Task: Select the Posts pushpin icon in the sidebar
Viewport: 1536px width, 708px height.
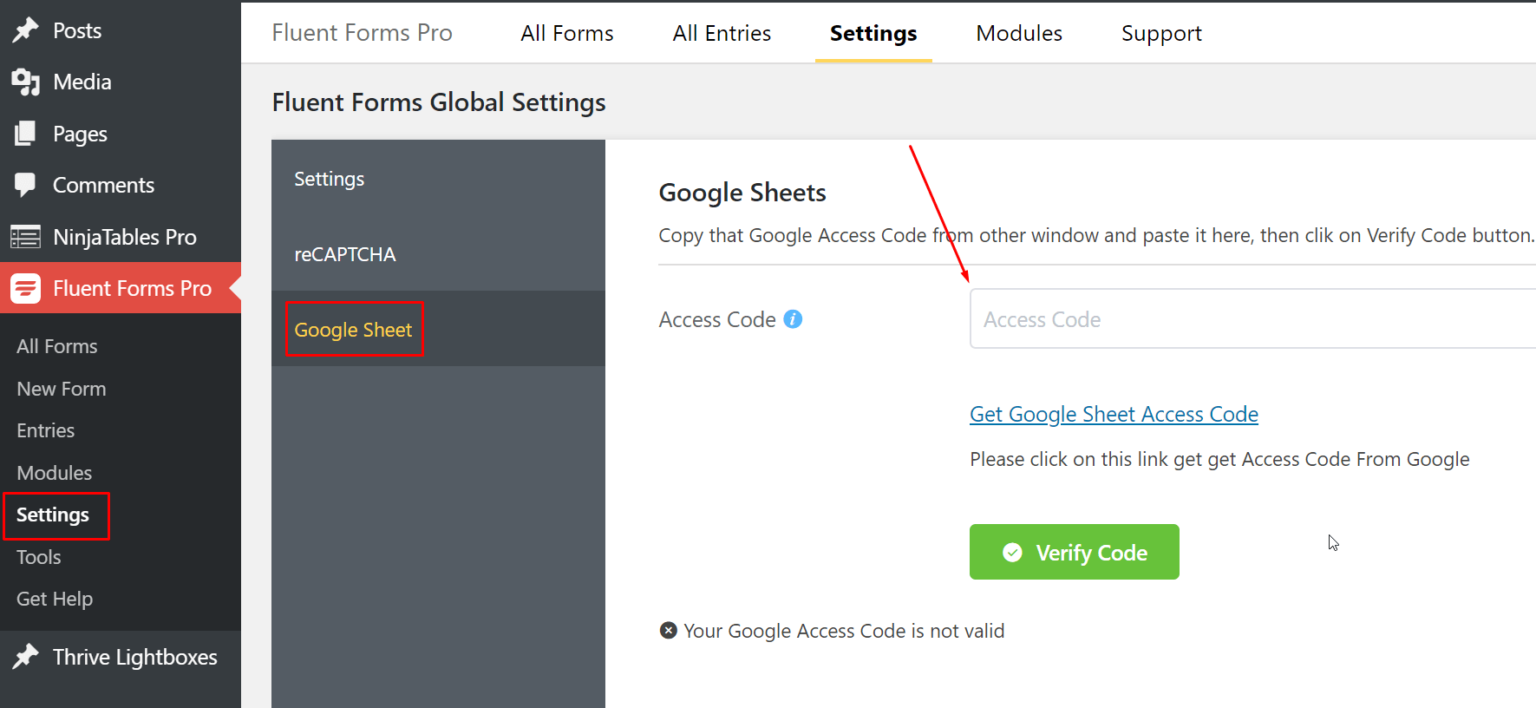Action: click(x=27, y=30)
